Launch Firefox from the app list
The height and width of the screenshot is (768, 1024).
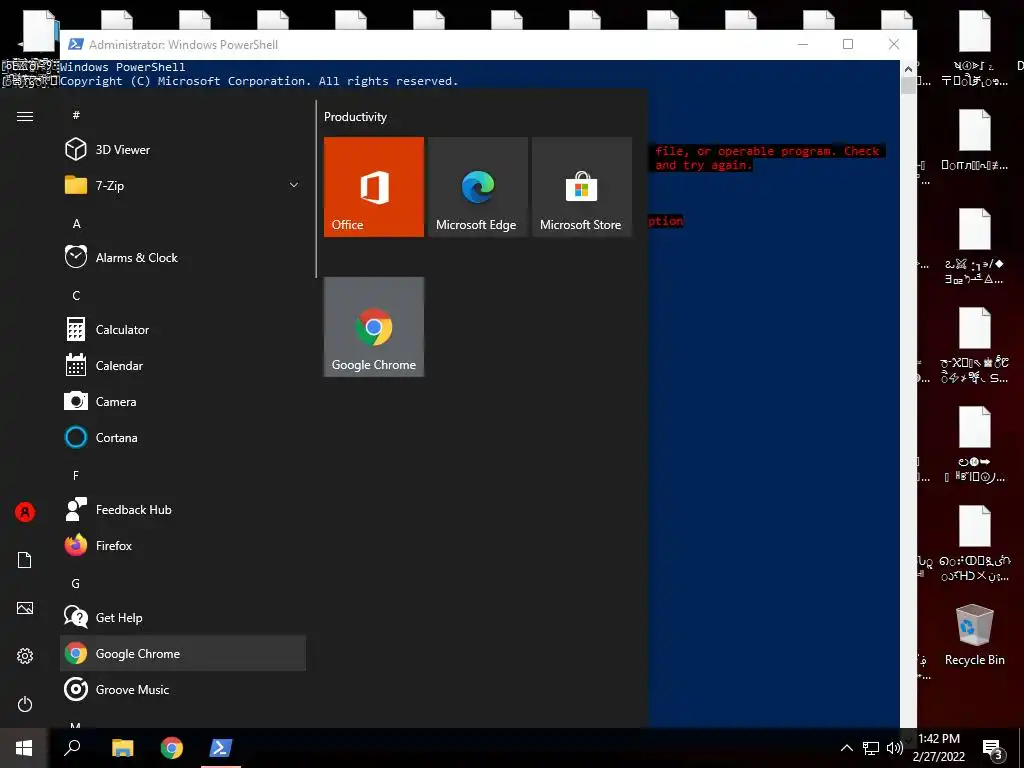coord(183,545)
